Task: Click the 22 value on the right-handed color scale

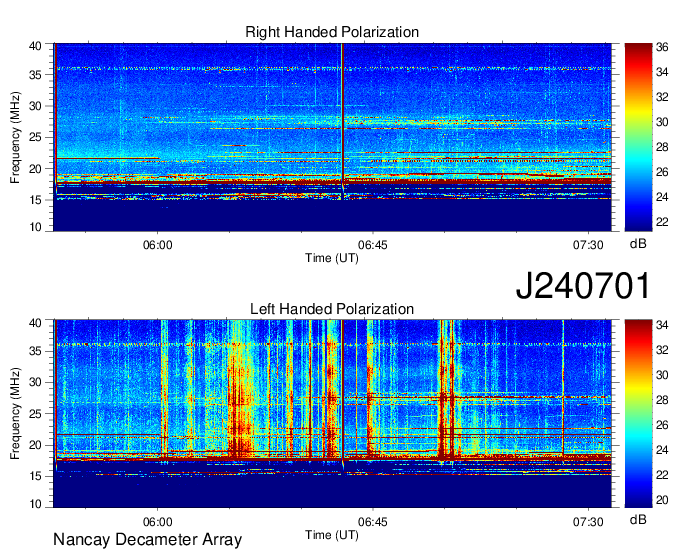Action: point(662,222)
